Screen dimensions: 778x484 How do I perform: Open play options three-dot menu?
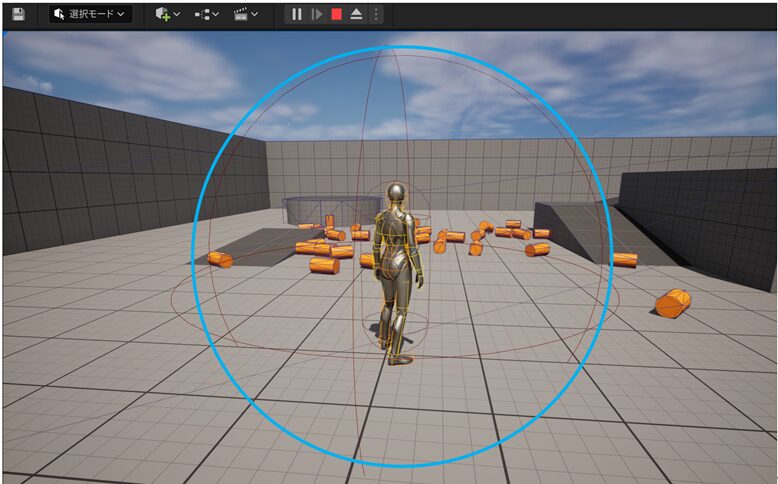376,14
